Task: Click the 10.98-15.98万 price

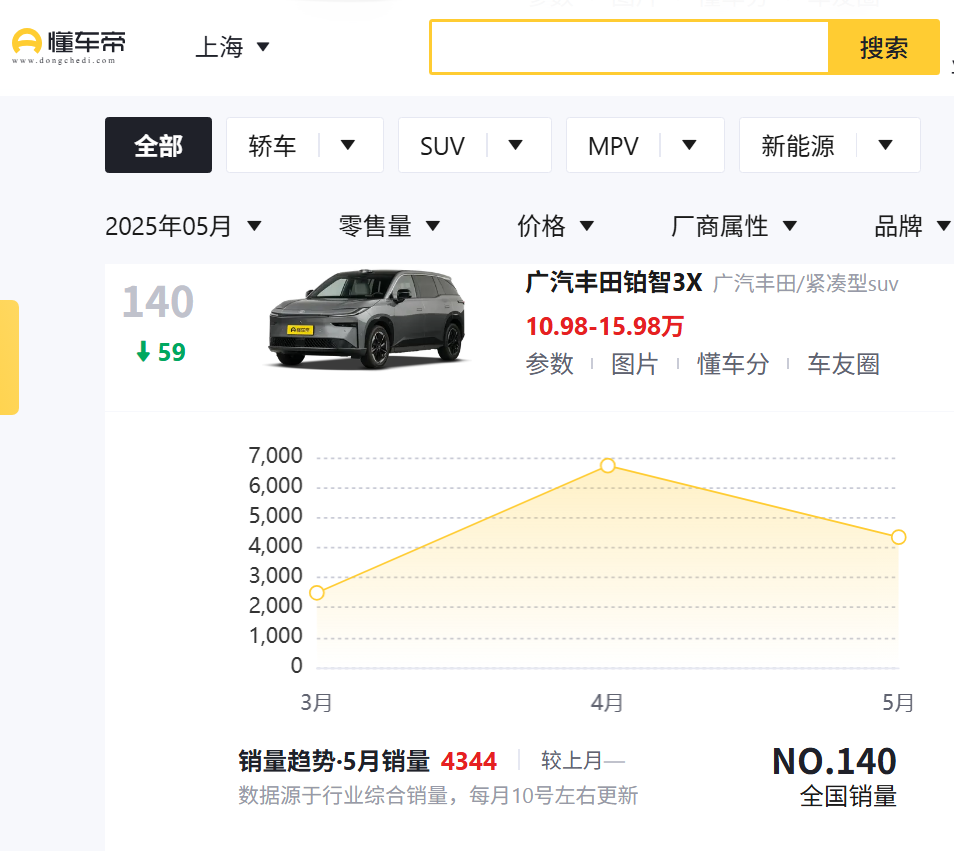Action: coord(605,327)
